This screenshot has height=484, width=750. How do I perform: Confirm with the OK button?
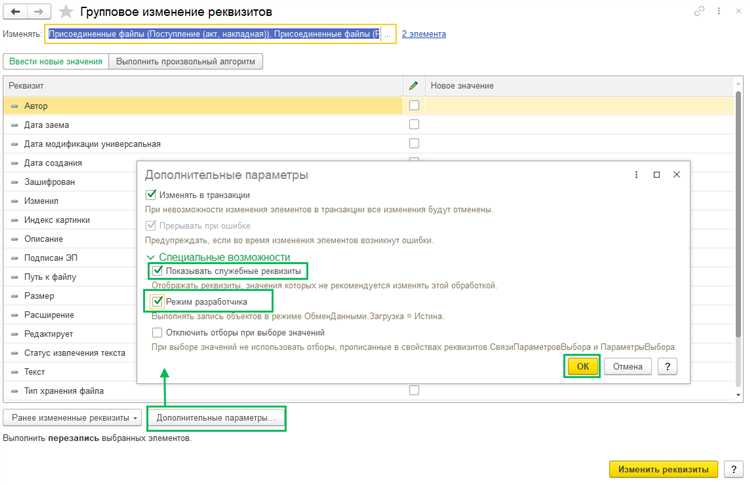click(583, 367)
